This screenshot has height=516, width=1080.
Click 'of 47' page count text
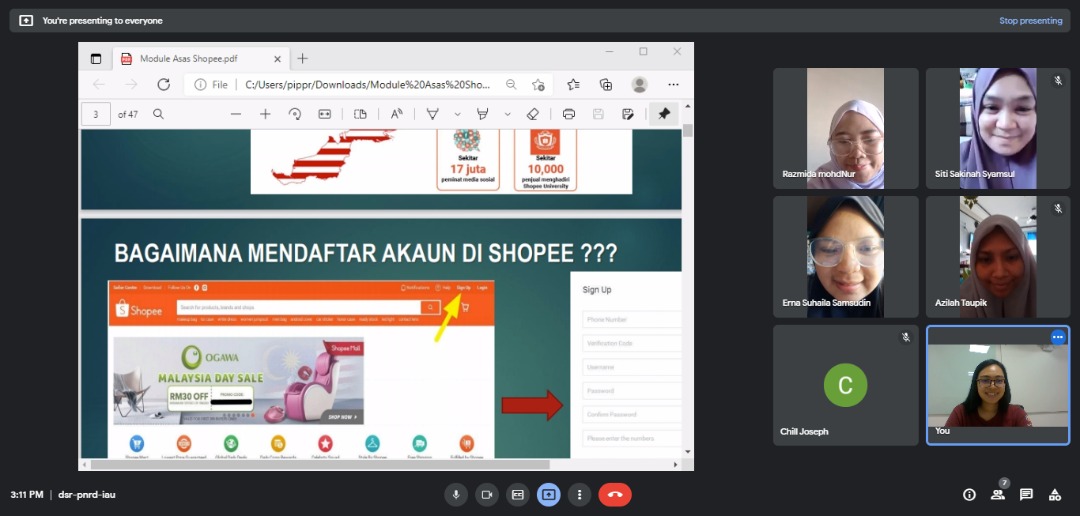click(x=128, y=114)
